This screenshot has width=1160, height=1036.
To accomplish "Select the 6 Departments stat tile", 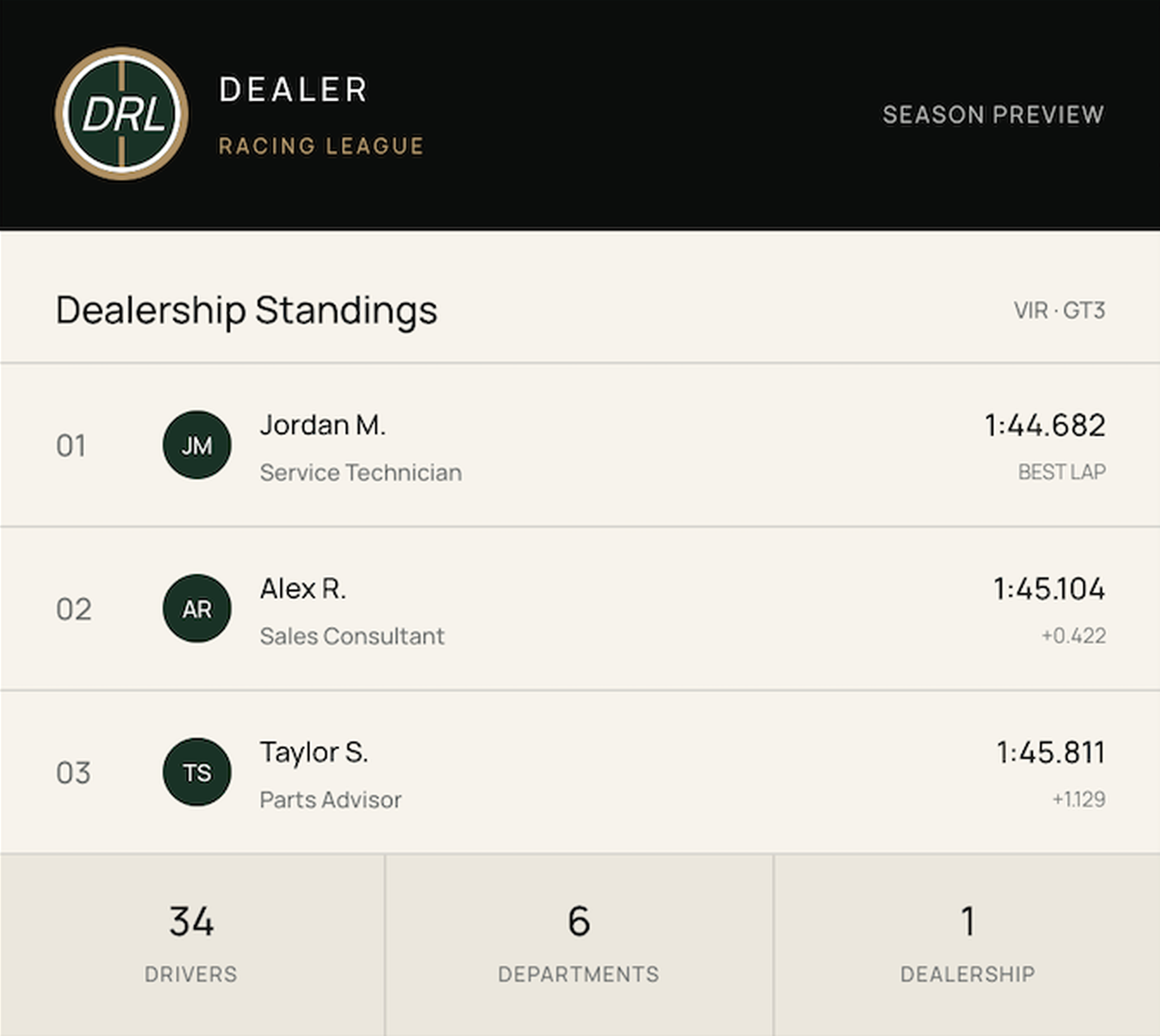I will tap(579, 945).
